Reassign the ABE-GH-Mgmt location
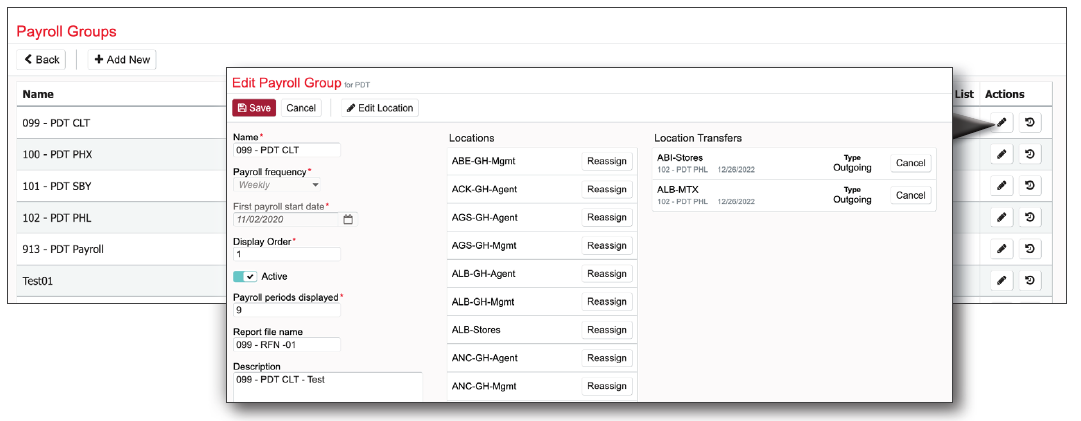 click(606, 161)
